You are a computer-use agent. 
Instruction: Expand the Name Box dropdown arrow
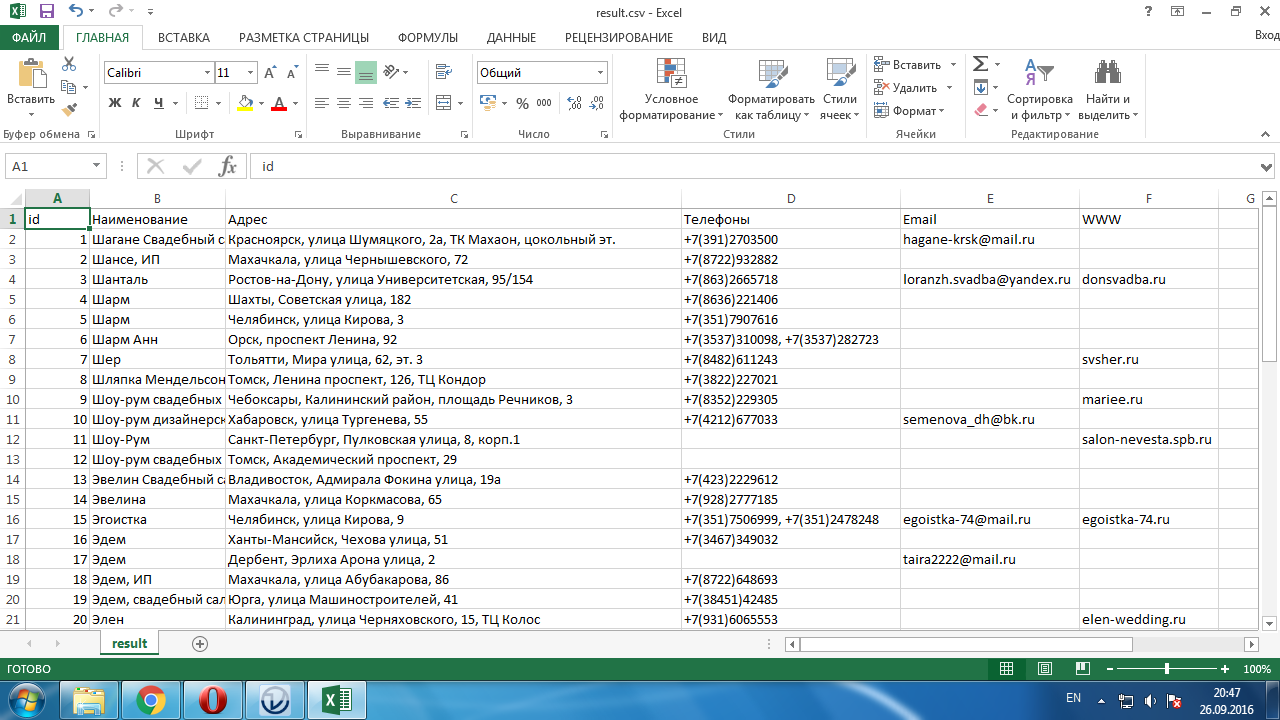97,166
